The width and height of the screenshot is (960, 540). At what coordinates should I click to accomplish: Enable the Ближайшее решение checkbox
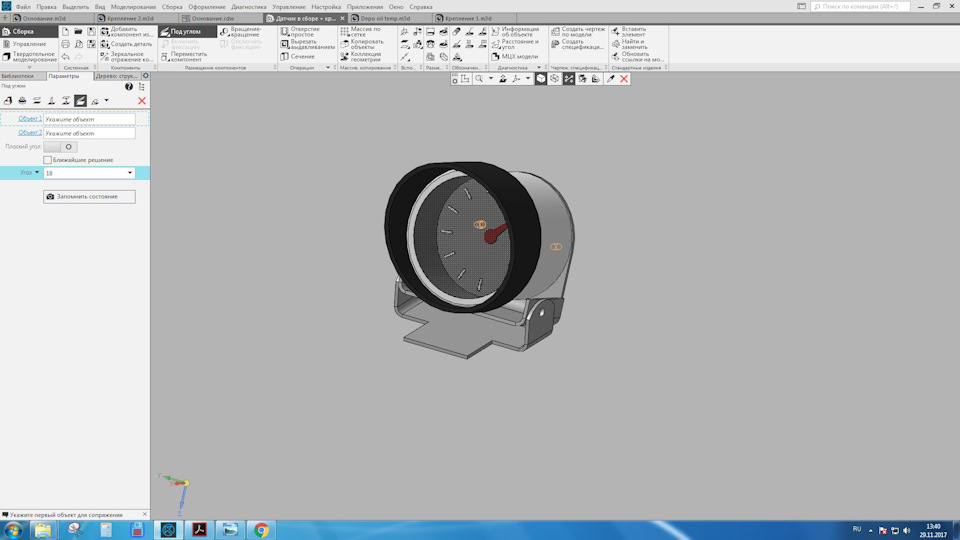click(x=47, y=160)
